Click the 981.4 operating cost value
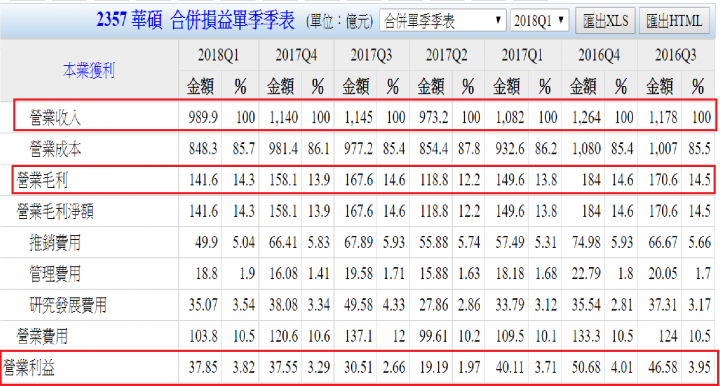720x386 pixels. (283, 149)
